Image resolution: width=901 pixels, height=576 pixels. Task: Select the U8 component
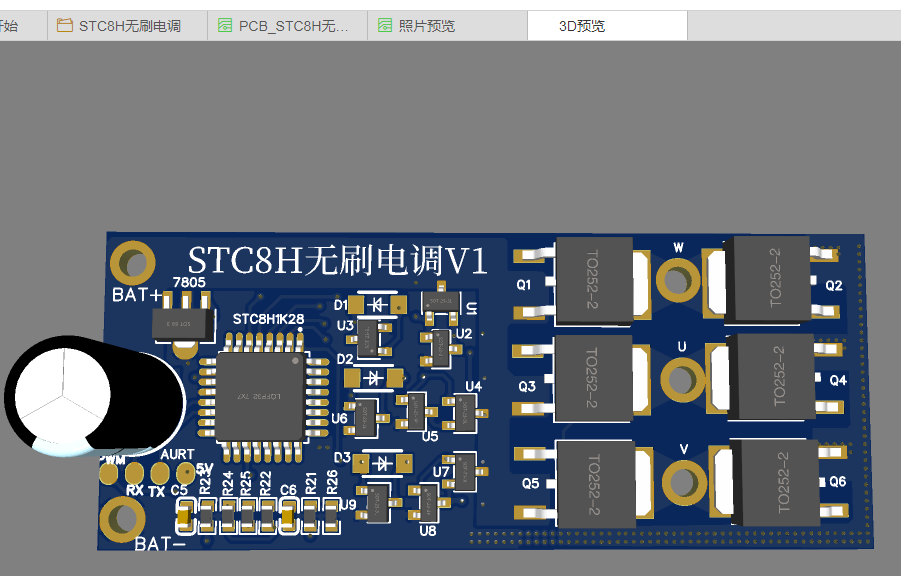[429, 501]
